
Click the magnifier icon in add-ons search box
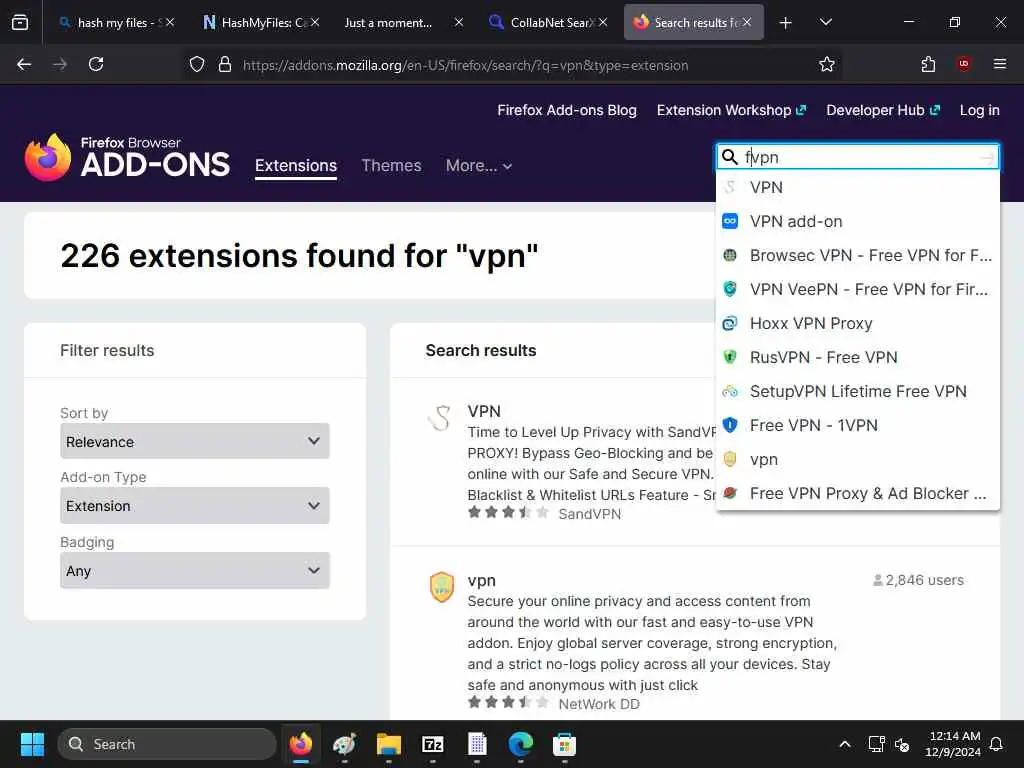click(x=729, y=157)
